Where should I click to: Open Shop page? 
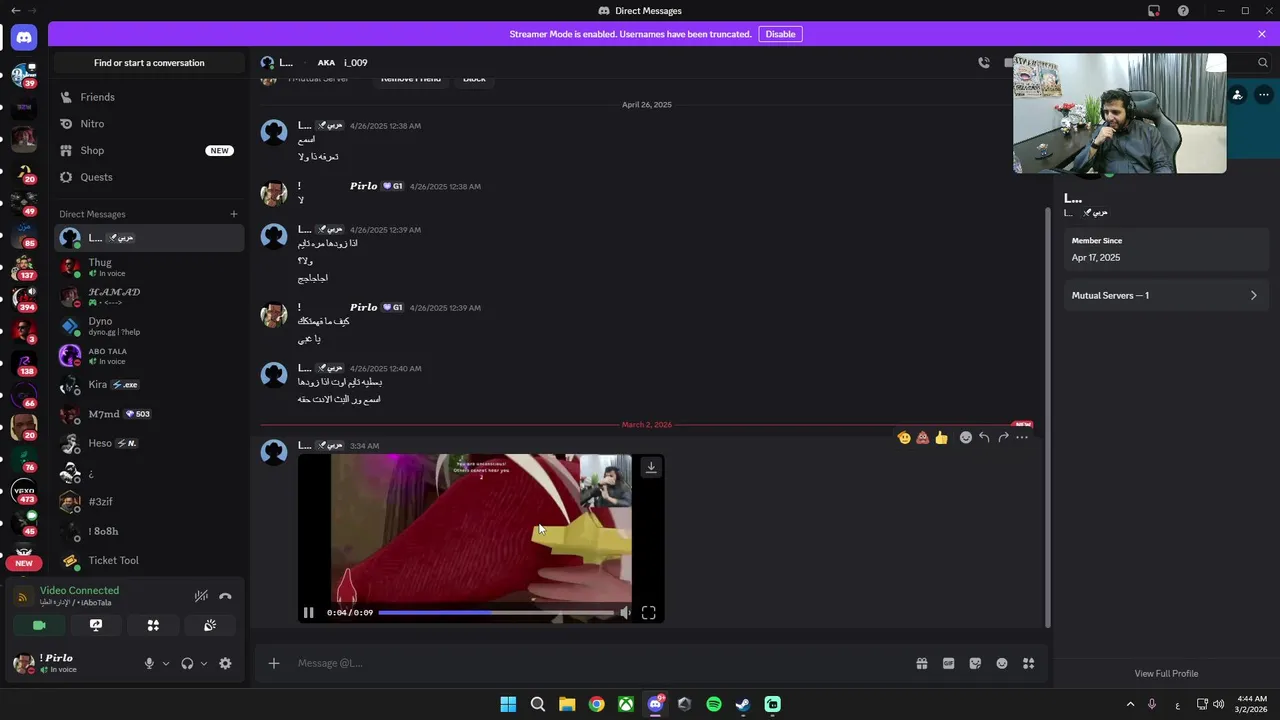coord(149,150)
